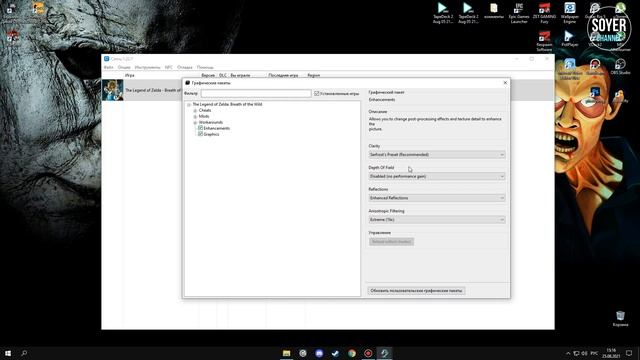Image resolution: width=640 pixels, height=360 pixels.
Task: Open the Clarity preset dropdown
Action: click(x=437, y=155)
